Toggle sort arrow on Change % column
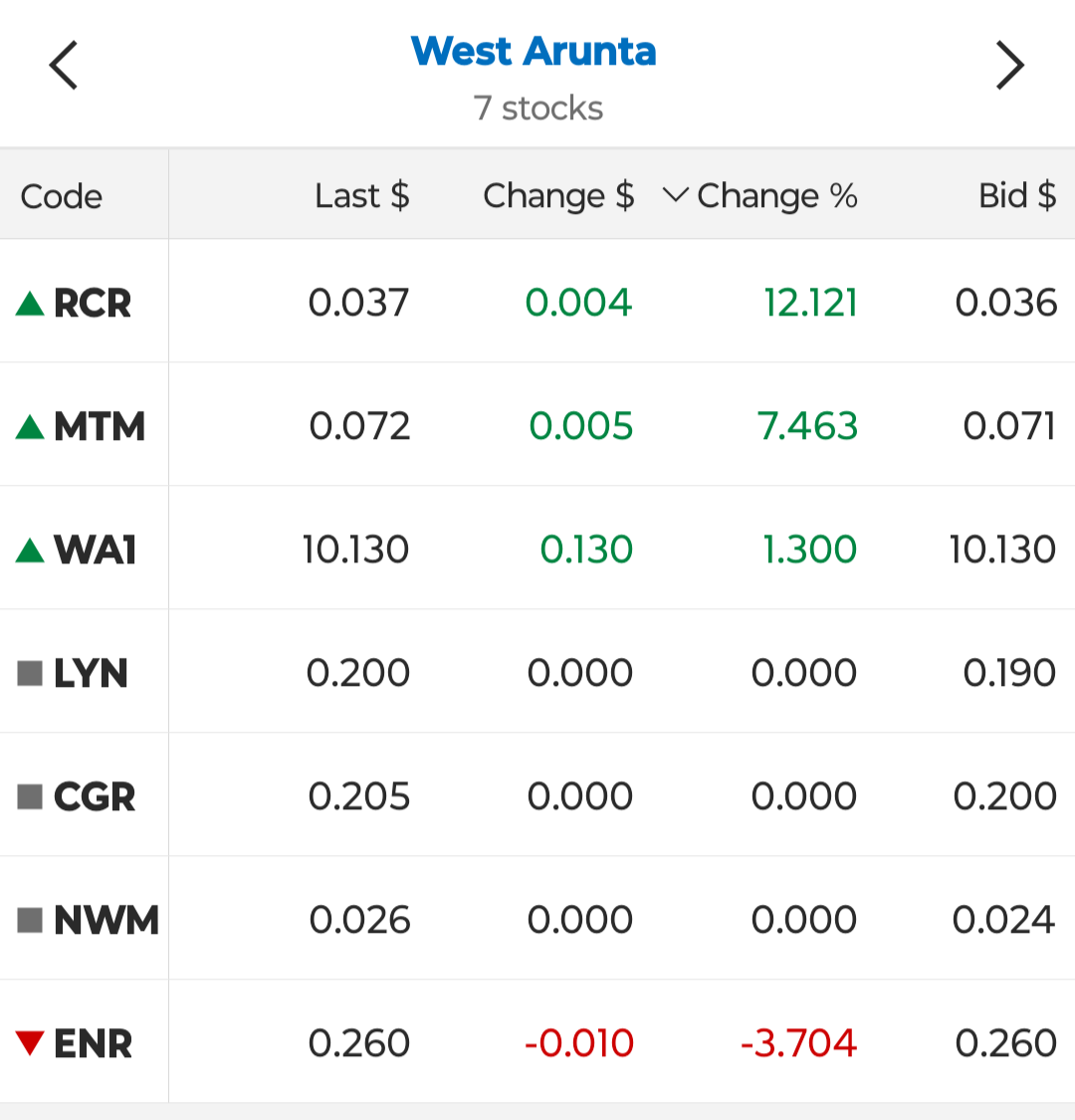The image size is (1075, 1120). 675,195
